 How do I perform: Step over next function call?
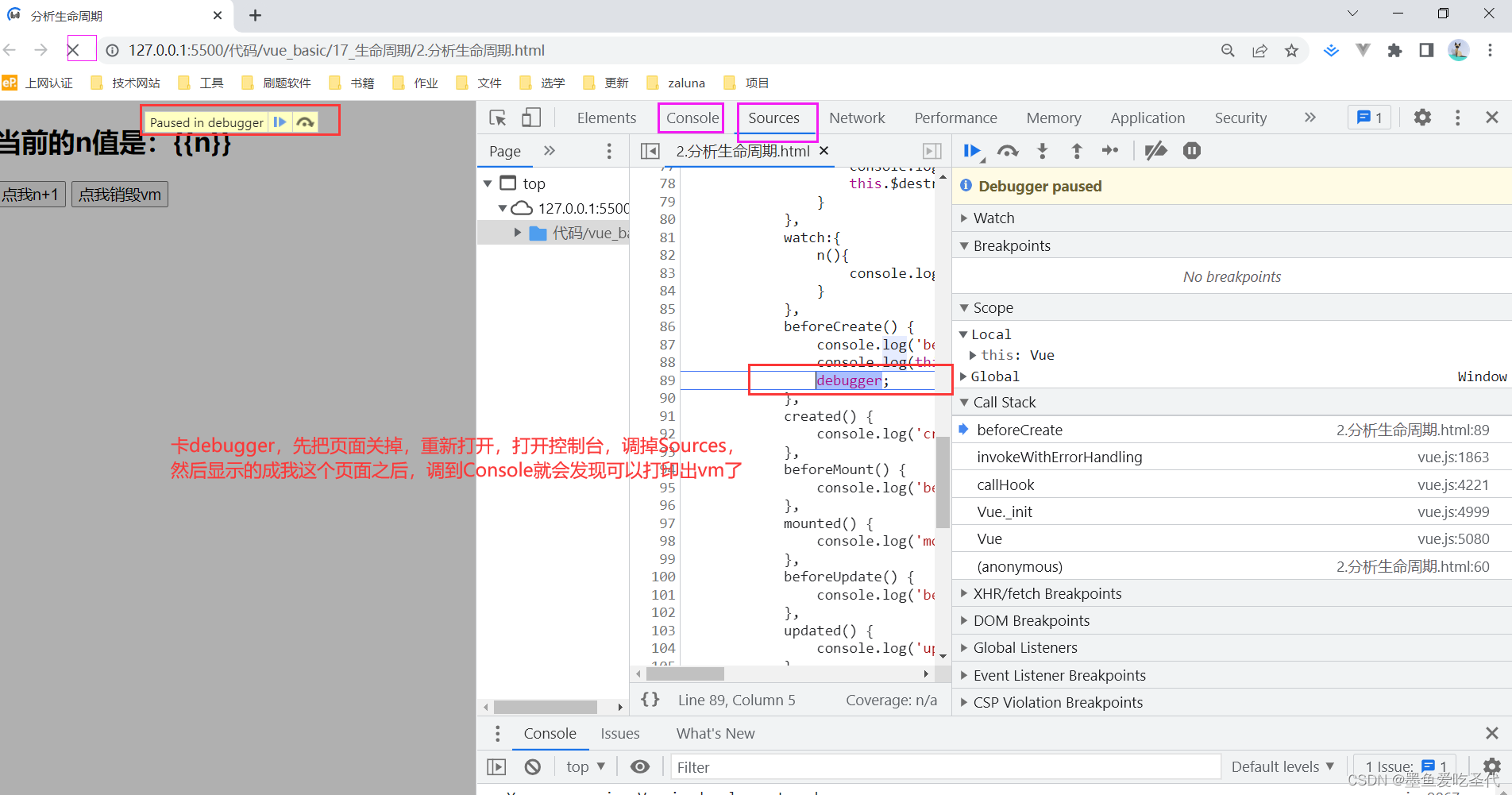click(x=1008, y=151)
